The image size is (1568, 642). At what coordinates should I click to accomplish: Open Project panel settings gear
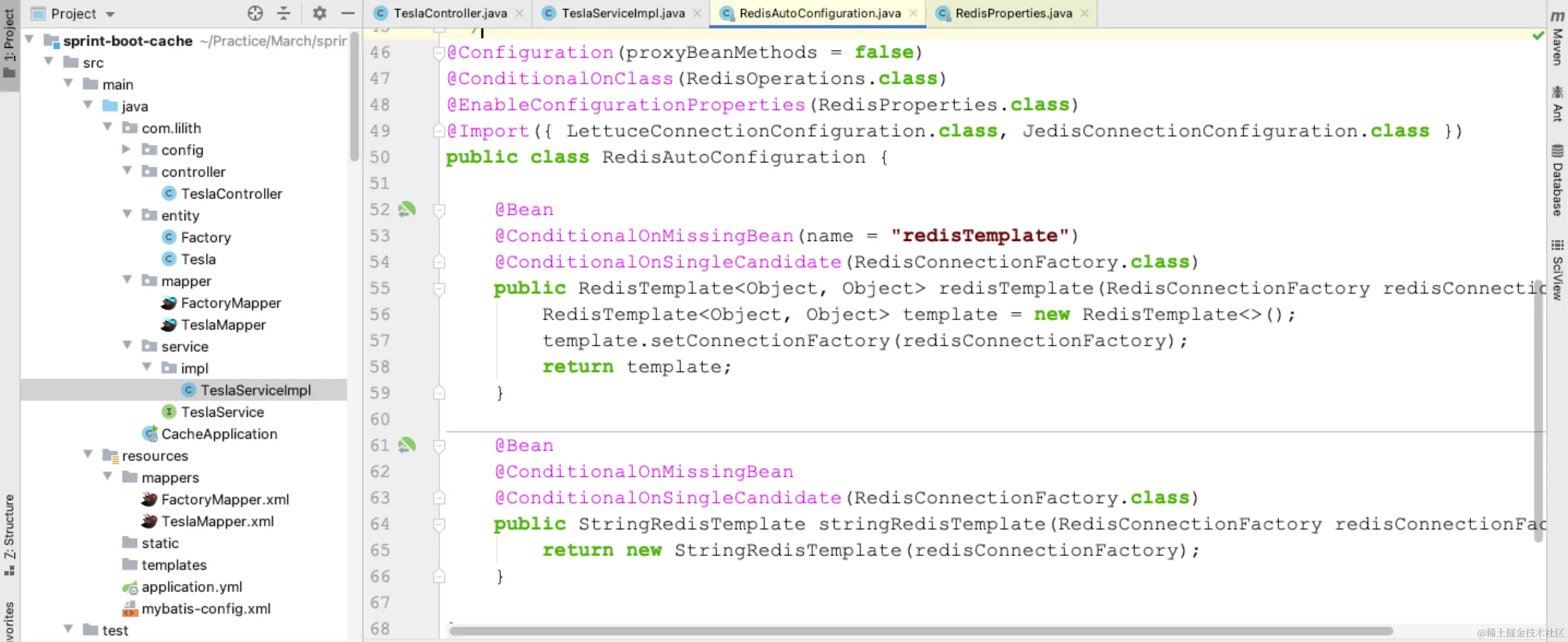[319, 13]
